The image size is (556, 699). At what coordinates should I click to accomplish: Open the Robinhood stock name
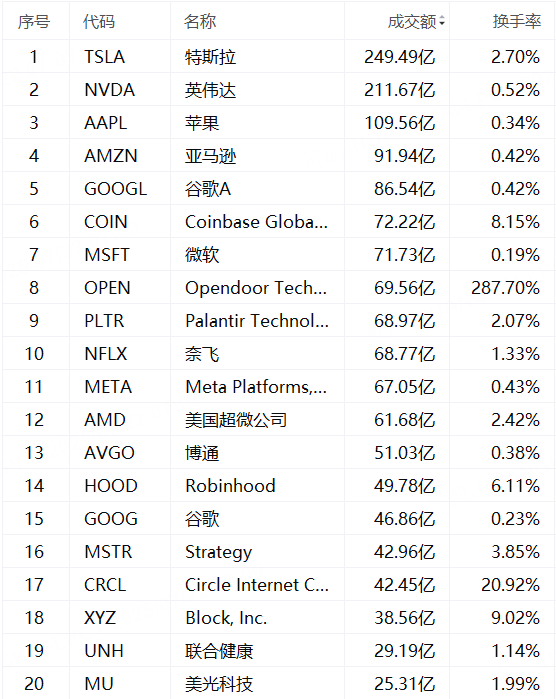(231, 486)
